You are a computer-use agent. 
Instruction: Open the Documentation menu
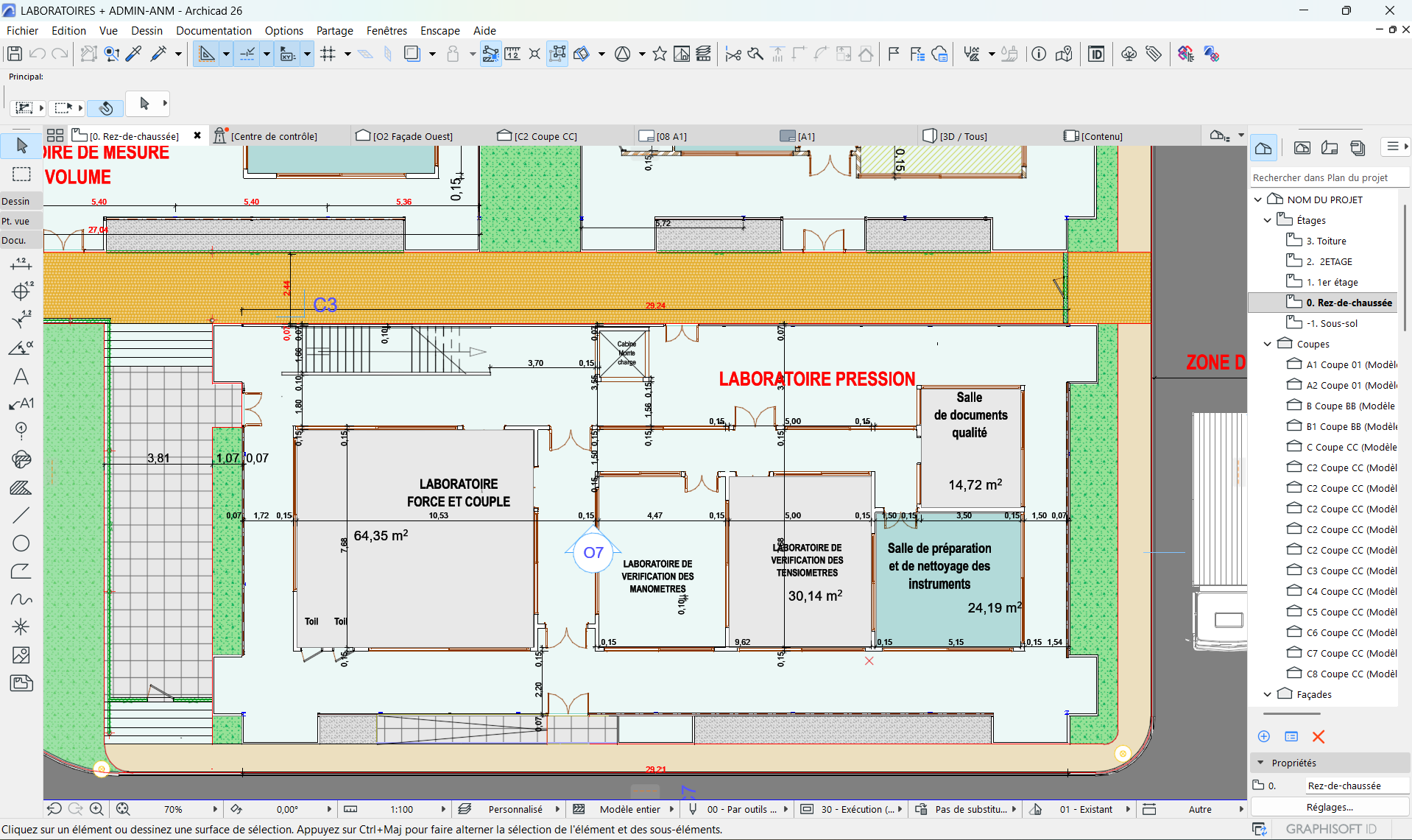pyautogui.click(x=213, y=30)
